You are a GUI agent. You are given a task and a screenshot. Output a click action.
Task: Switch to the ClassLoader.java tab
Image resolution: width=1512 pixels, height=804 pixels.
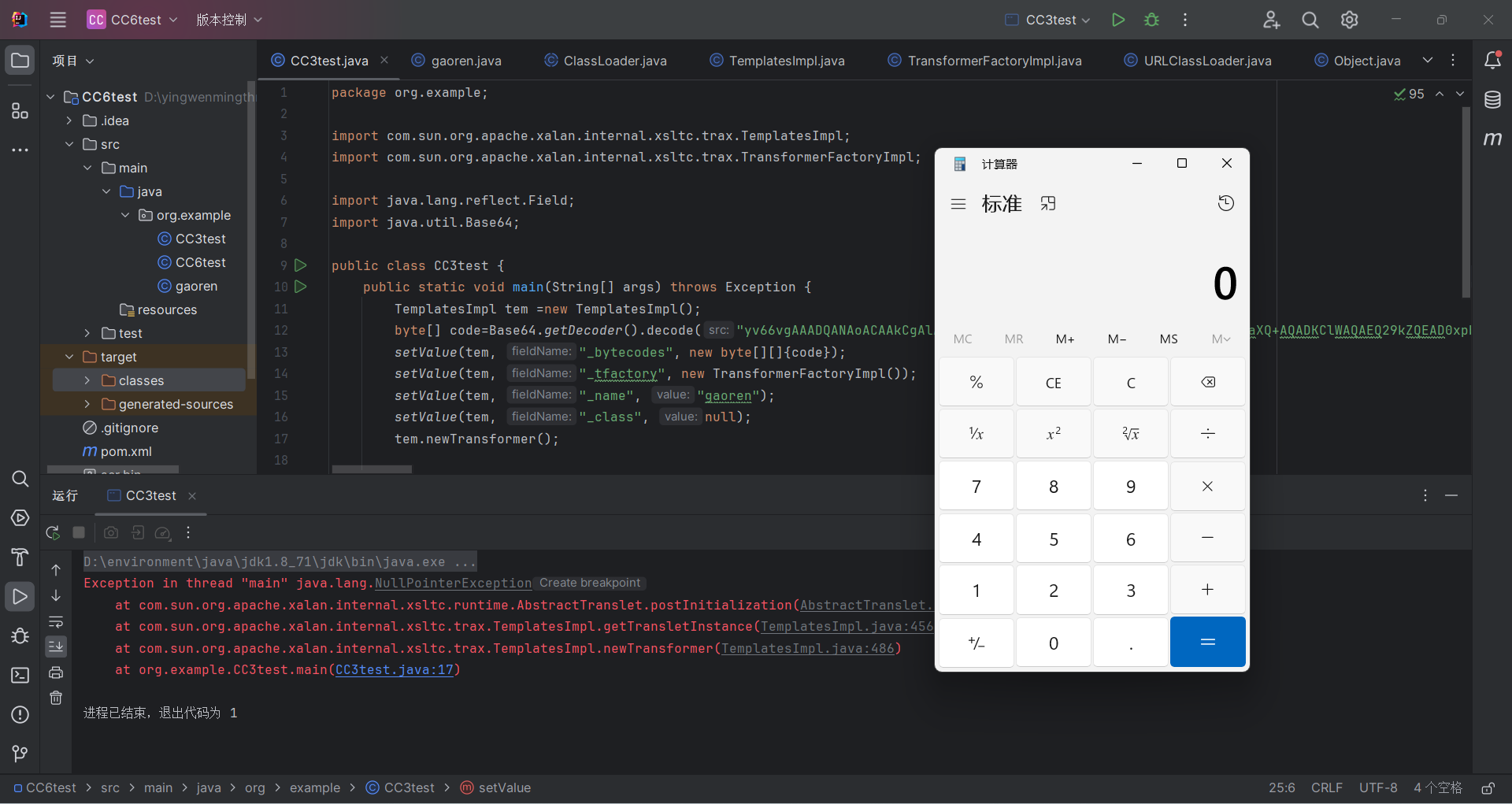(606, 61)
